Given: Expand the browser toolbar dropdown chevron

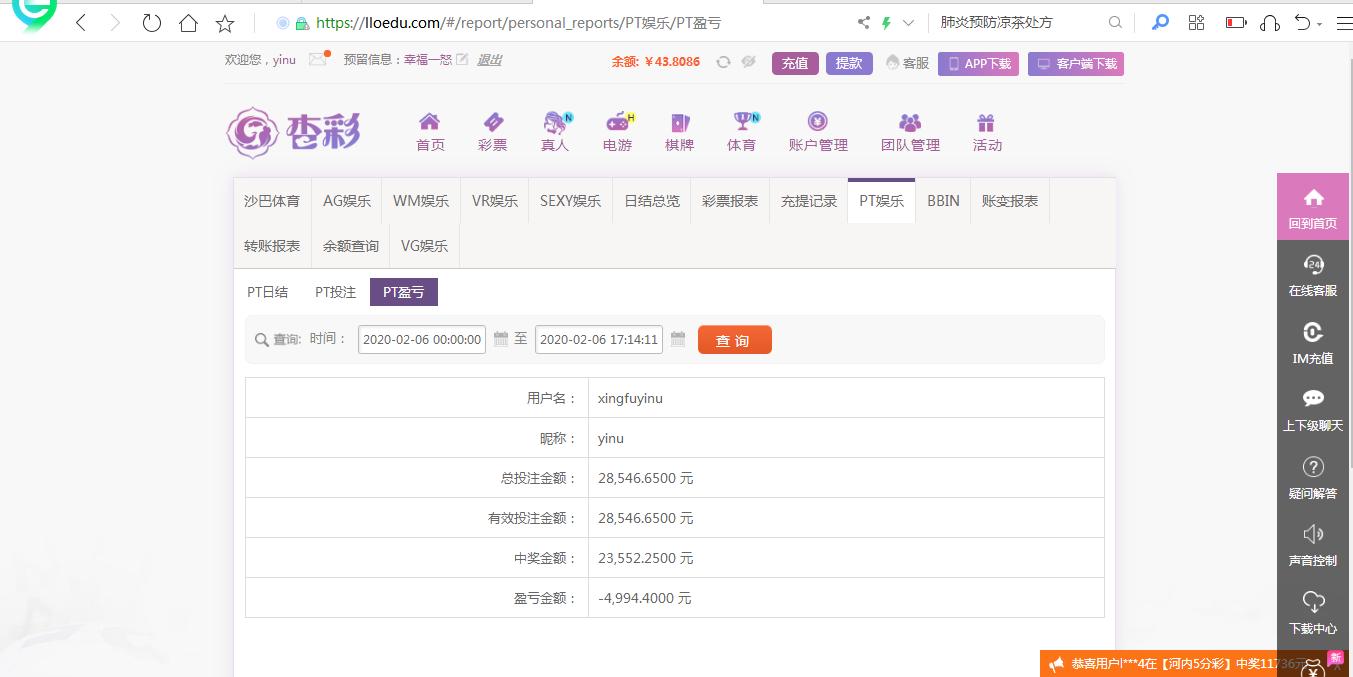Looking at the screenshot, I should (908, 22).
